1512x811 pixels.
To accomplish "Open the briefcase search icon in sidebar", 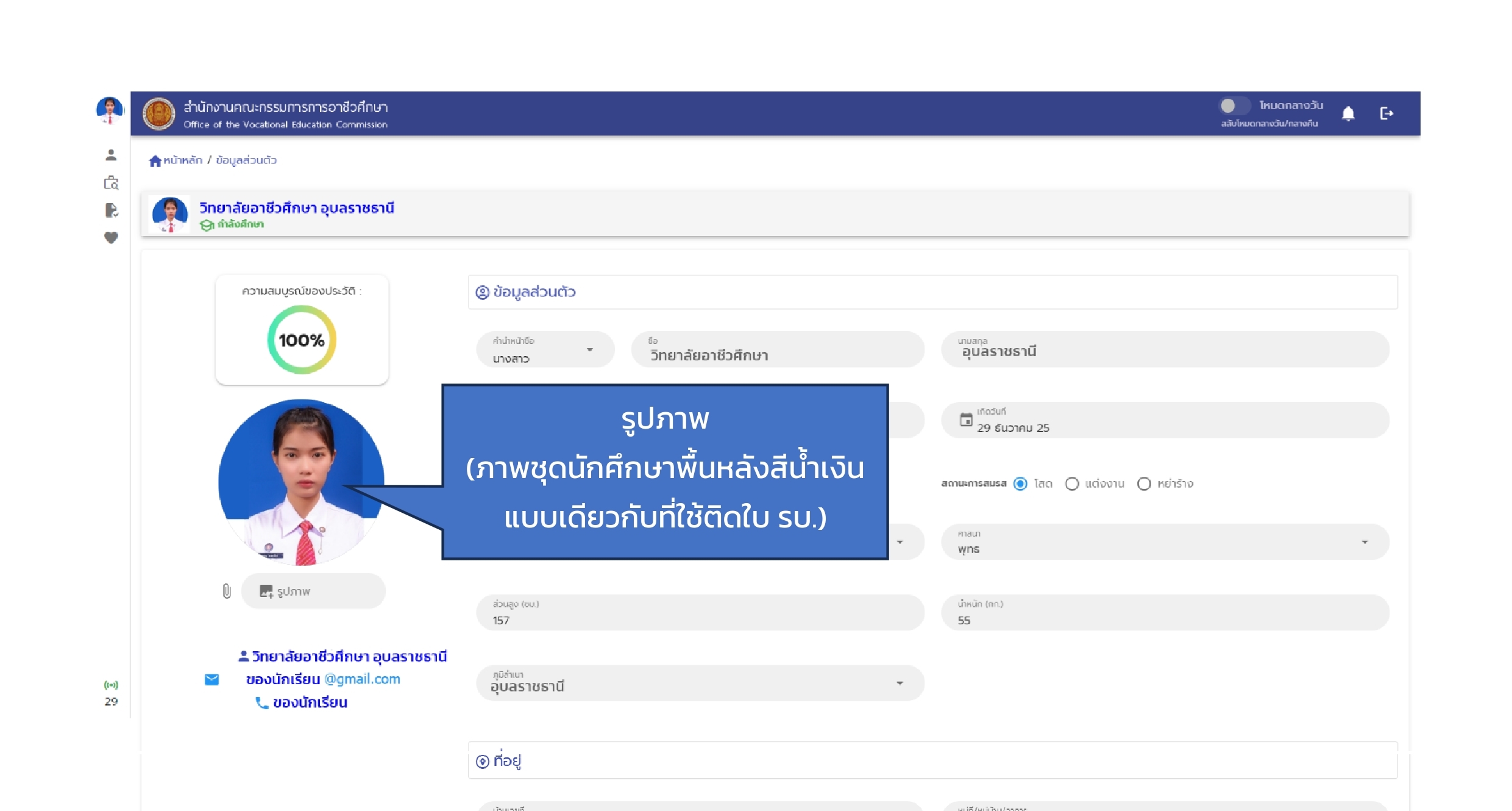I will tap(111, 183).
